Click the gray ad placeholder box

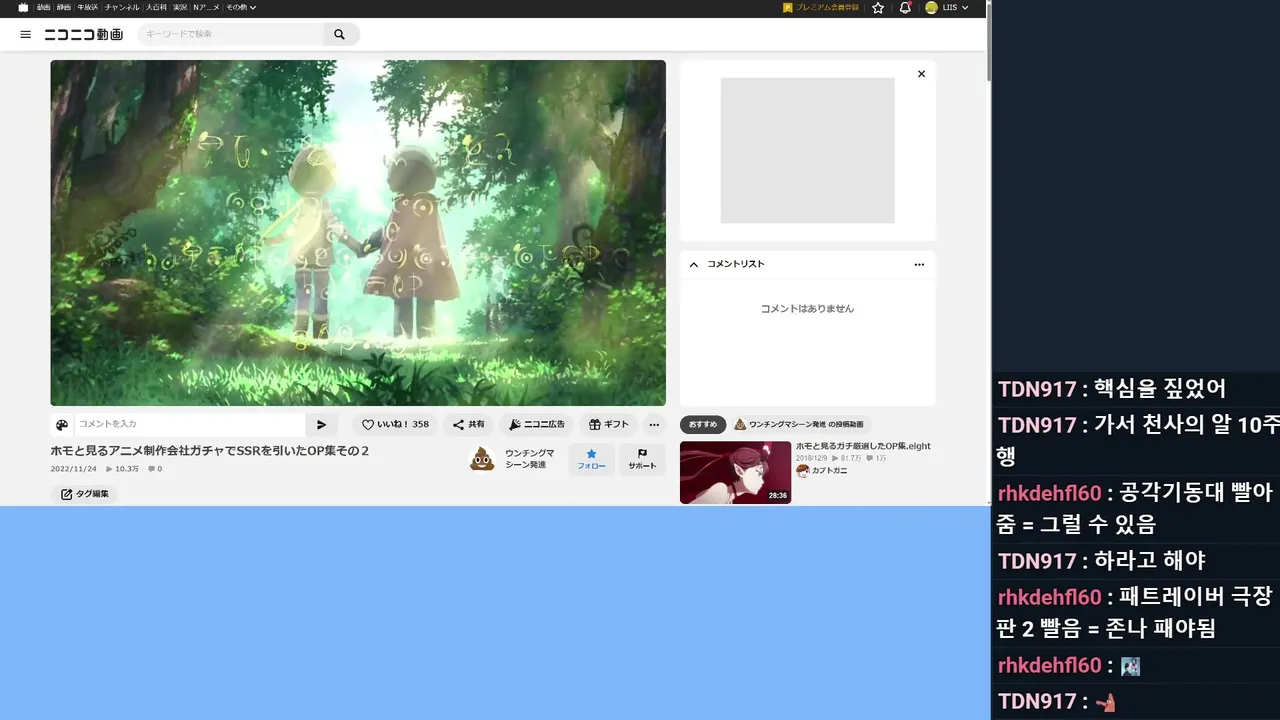807,150
